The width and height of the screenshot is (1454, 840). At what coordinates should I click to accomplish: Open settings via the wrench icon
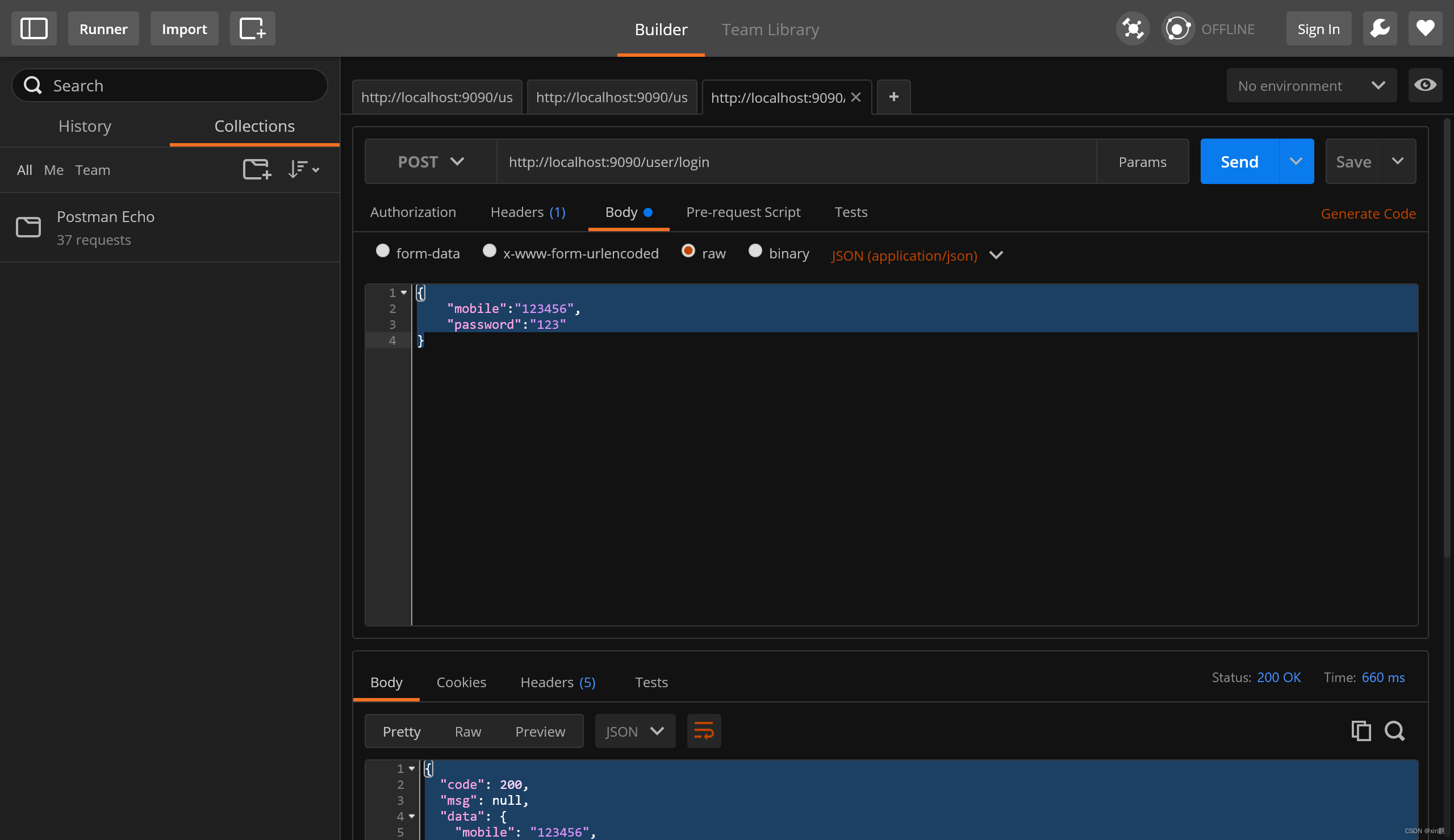[x=1380, y=28]
